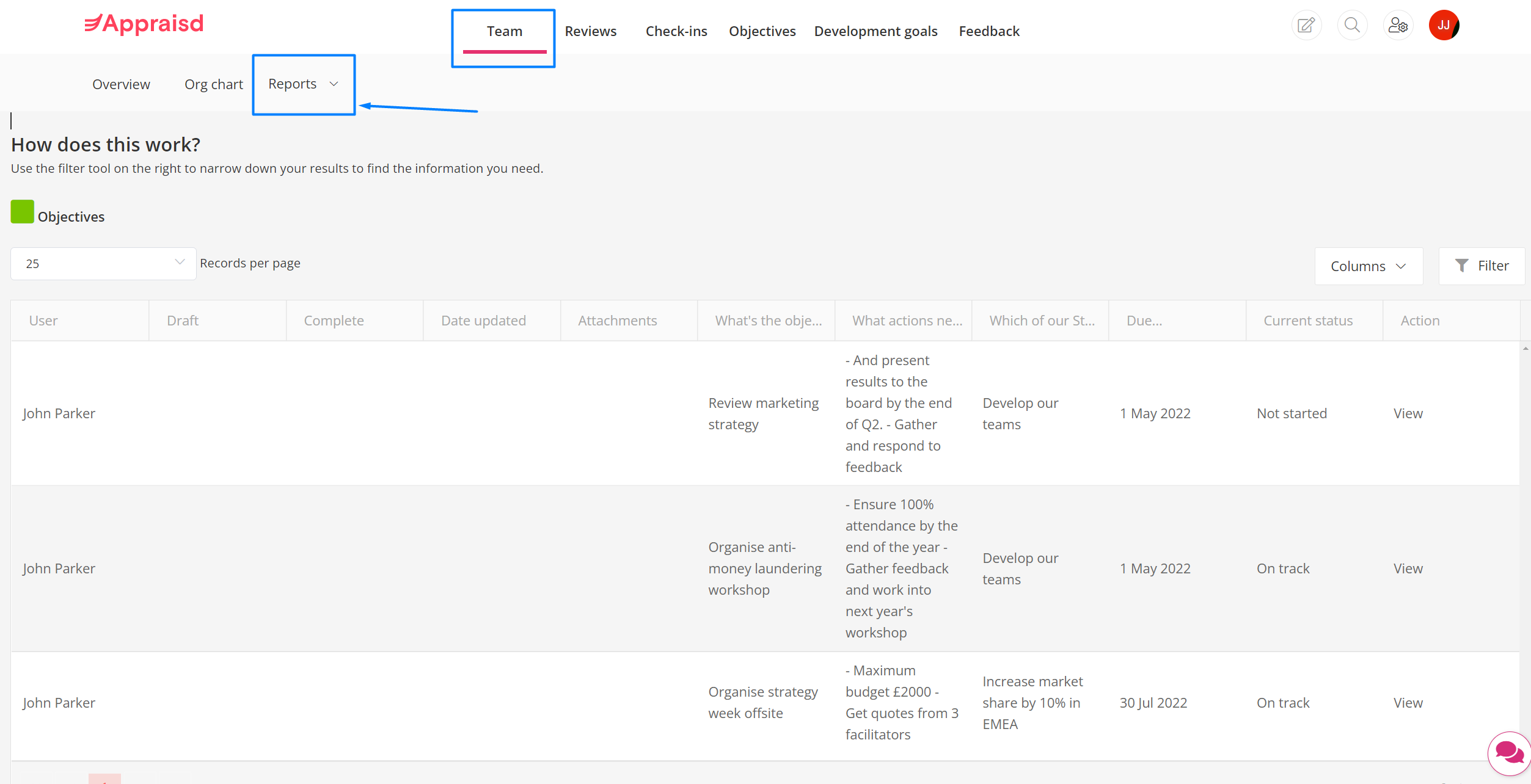The image size is (1531, 784).
Task: Click the green Objectives swatch
Action: coord(23,212)
